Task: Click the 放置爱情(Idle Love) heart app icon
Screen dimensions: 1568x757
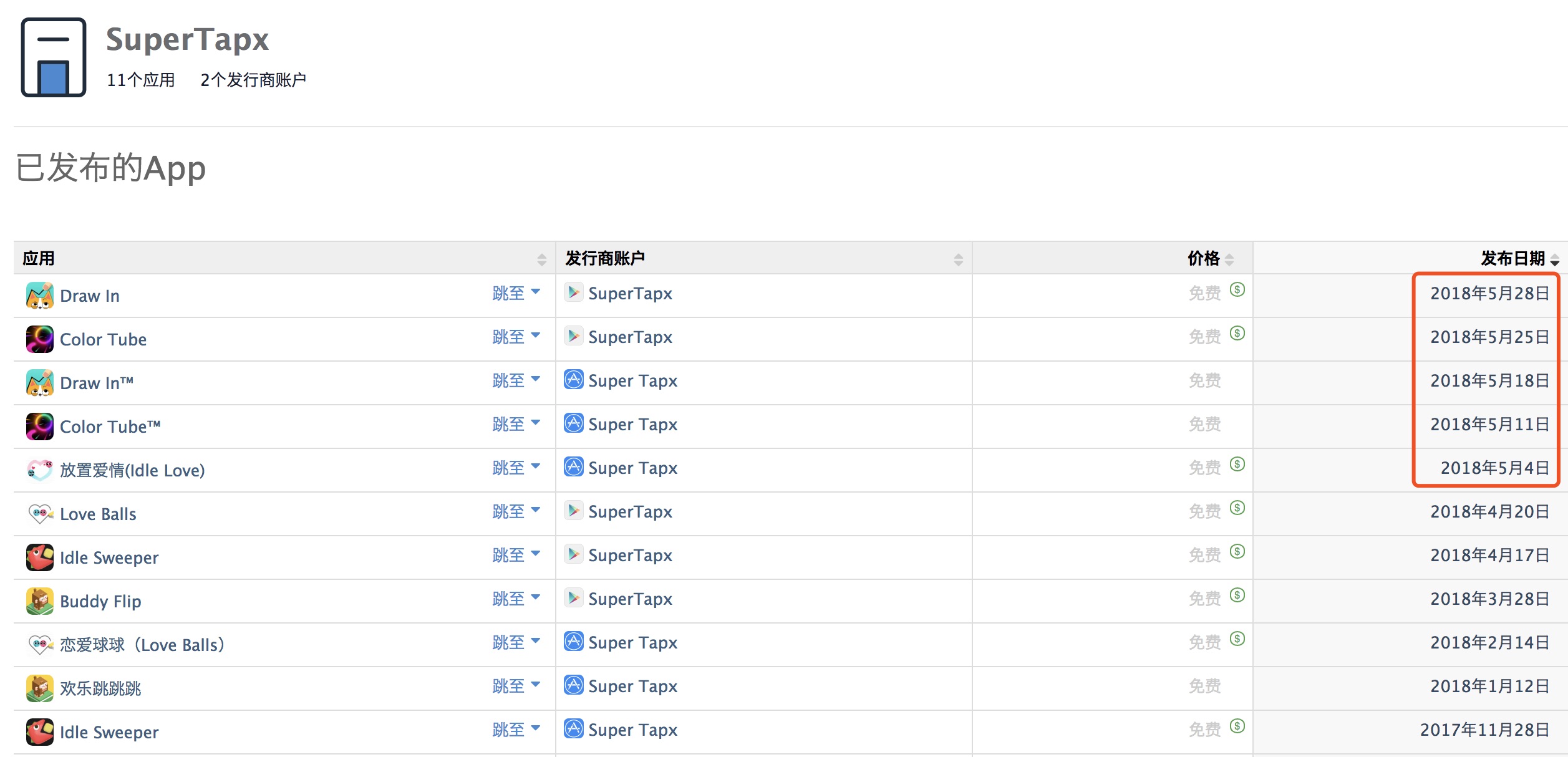Action: 40,470
